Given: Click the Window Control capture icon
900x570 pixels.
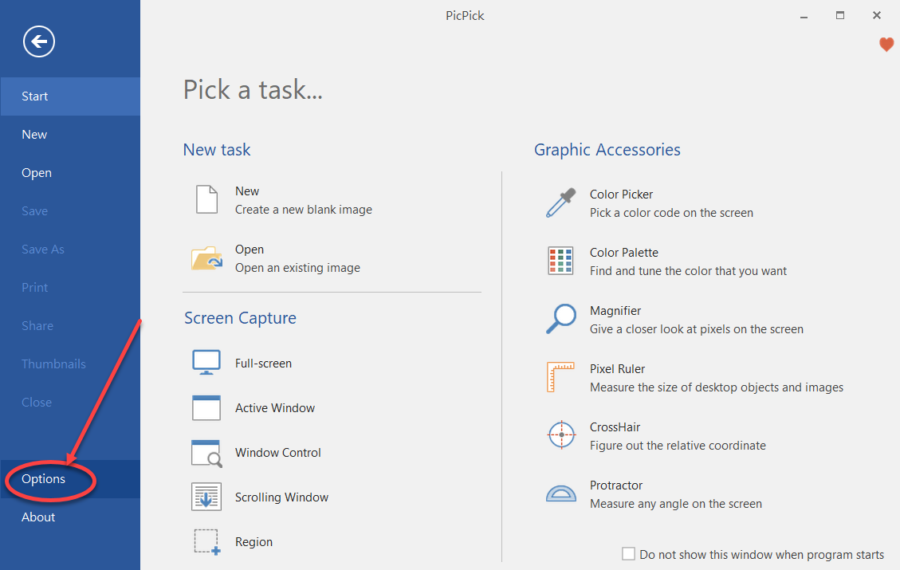Looking at the screenshot, I should pos(206,453).
